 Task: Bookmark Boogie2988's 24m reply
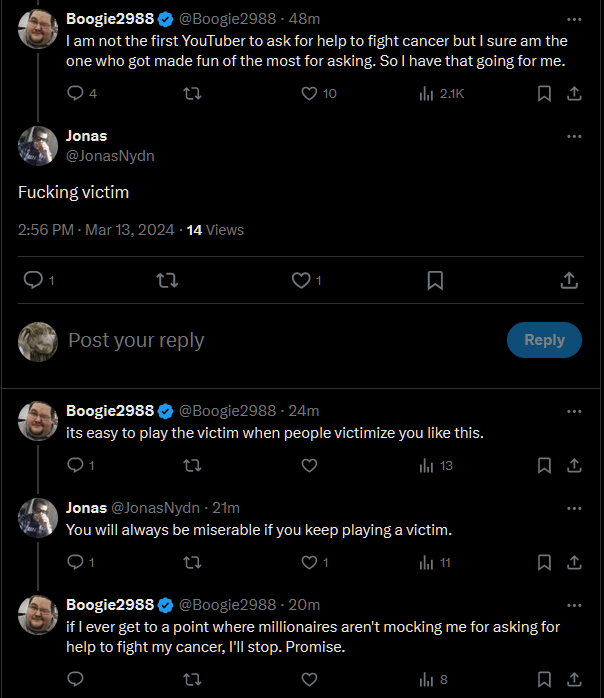(544, 465)
